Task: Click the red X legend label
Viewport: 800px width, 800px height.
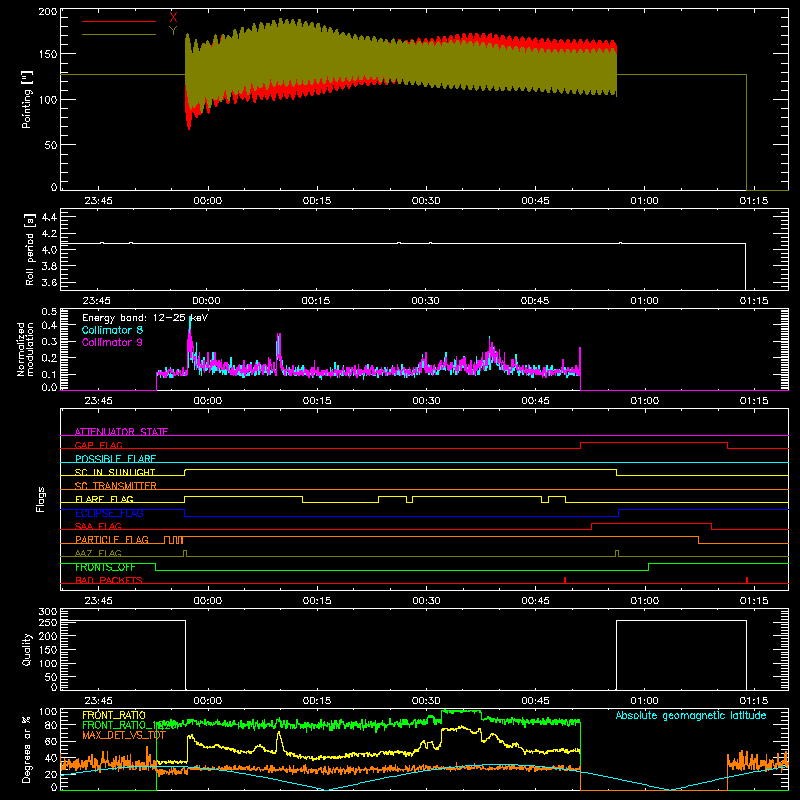Action: [x=173, y=17]
